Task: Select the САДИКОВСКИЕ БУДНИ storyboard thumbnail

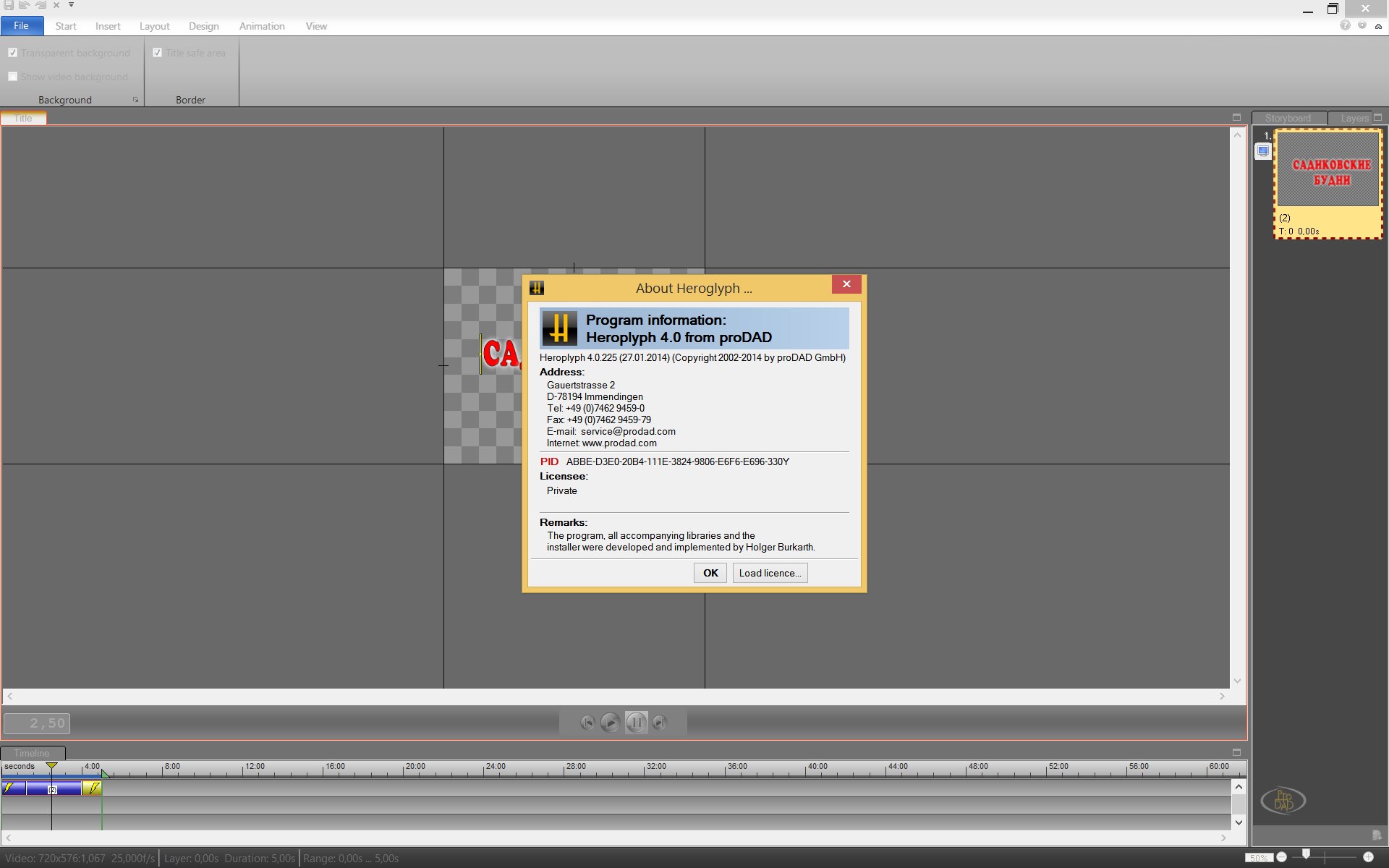Action: 1328,184
